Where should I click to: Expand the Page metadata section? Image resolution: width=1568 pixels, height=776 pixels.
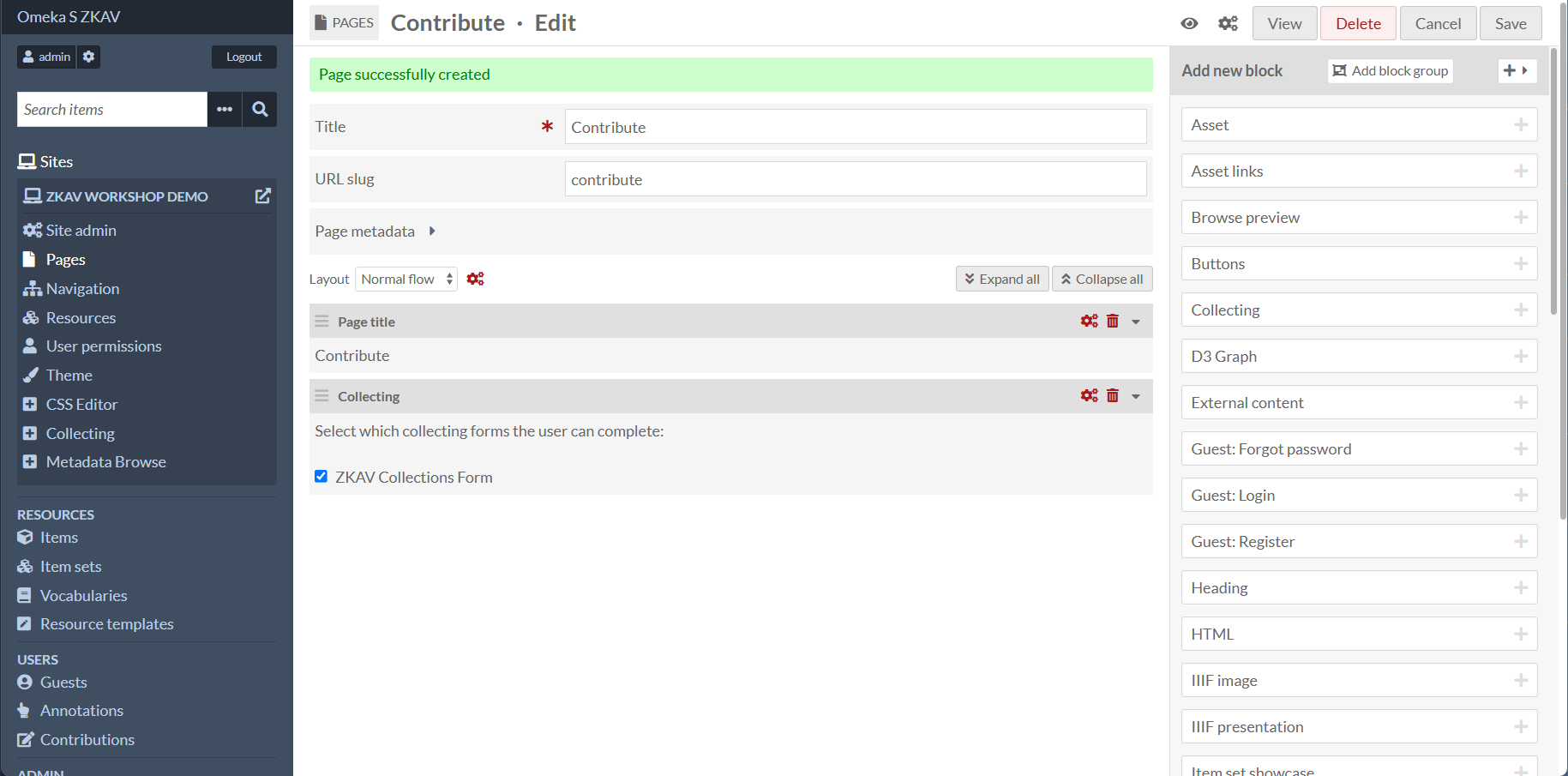click(432, 231)
